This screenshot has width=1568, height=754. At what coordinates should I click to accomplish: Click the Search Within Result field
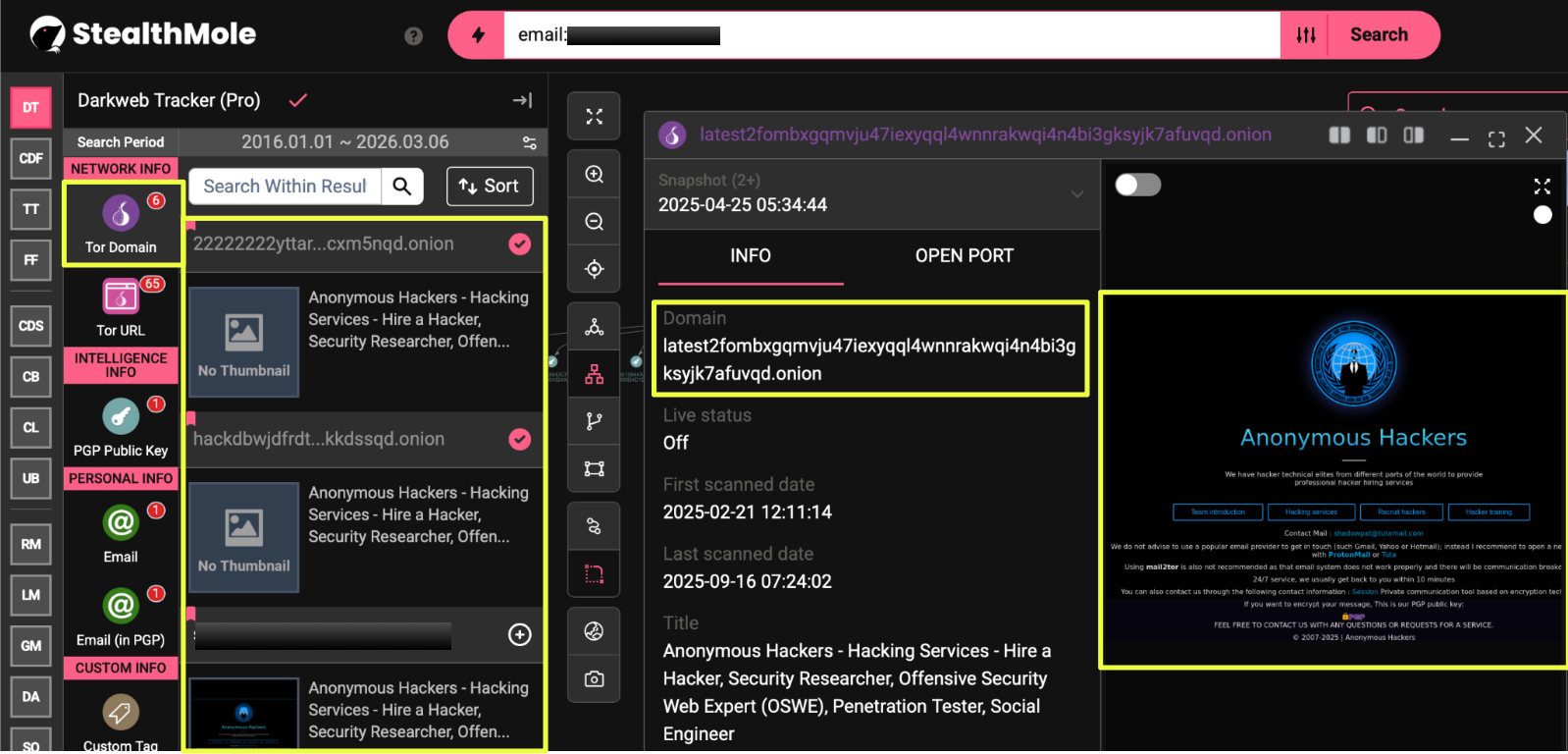(x=285, y=186)
